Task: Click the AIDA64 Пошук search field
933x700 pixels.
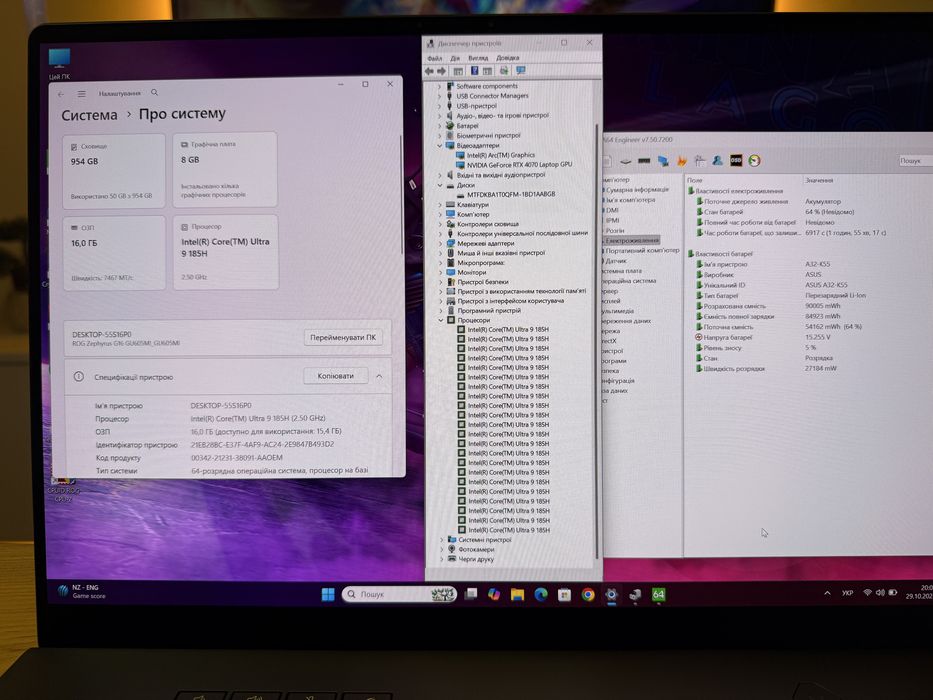Action: (916, 161)
